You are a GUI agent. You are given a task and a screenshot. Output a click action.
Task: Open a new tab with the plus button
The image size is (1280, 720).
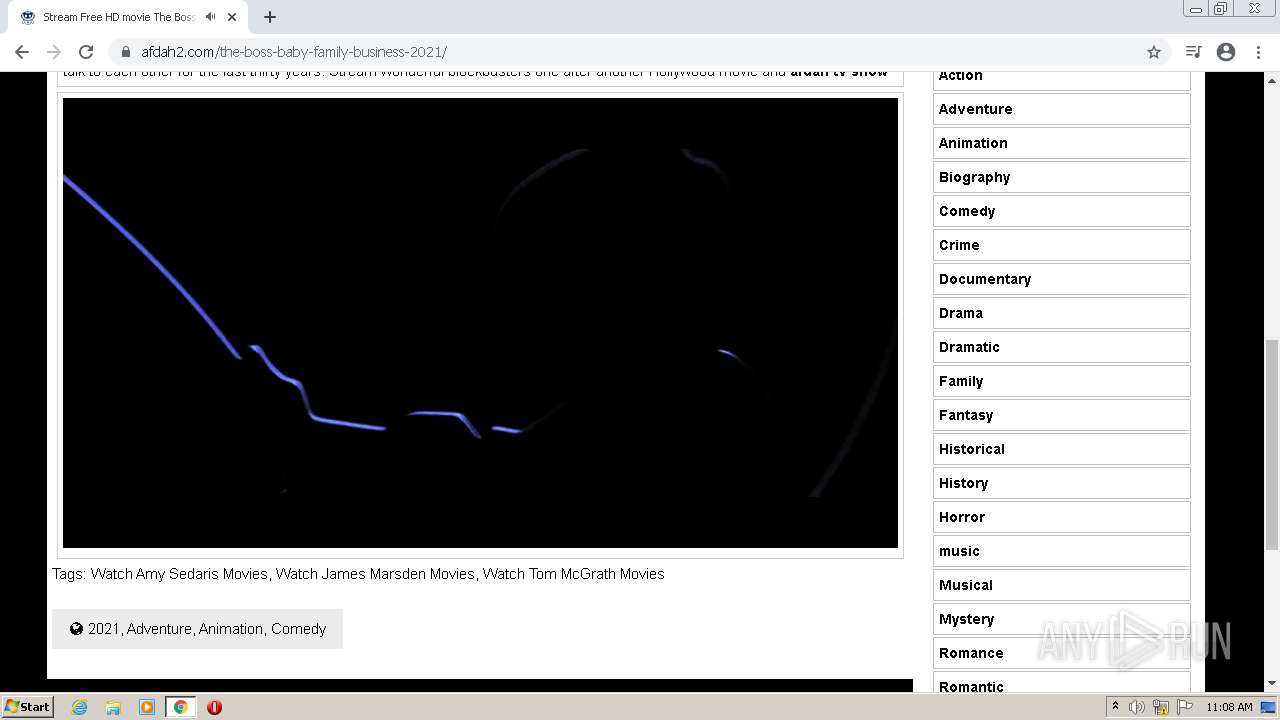(270, 17)
